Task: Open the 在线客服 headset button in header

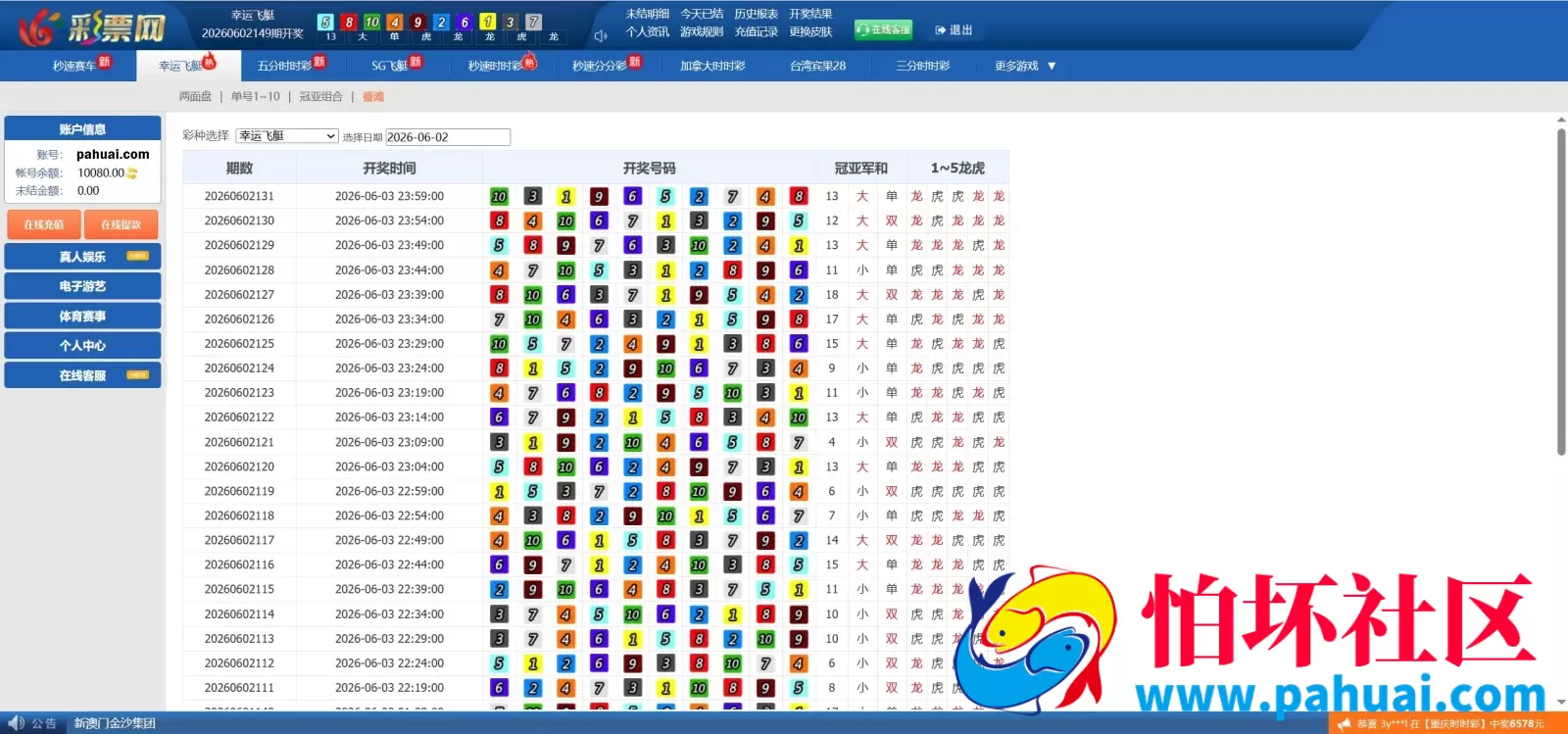Action: pos(883,29)
